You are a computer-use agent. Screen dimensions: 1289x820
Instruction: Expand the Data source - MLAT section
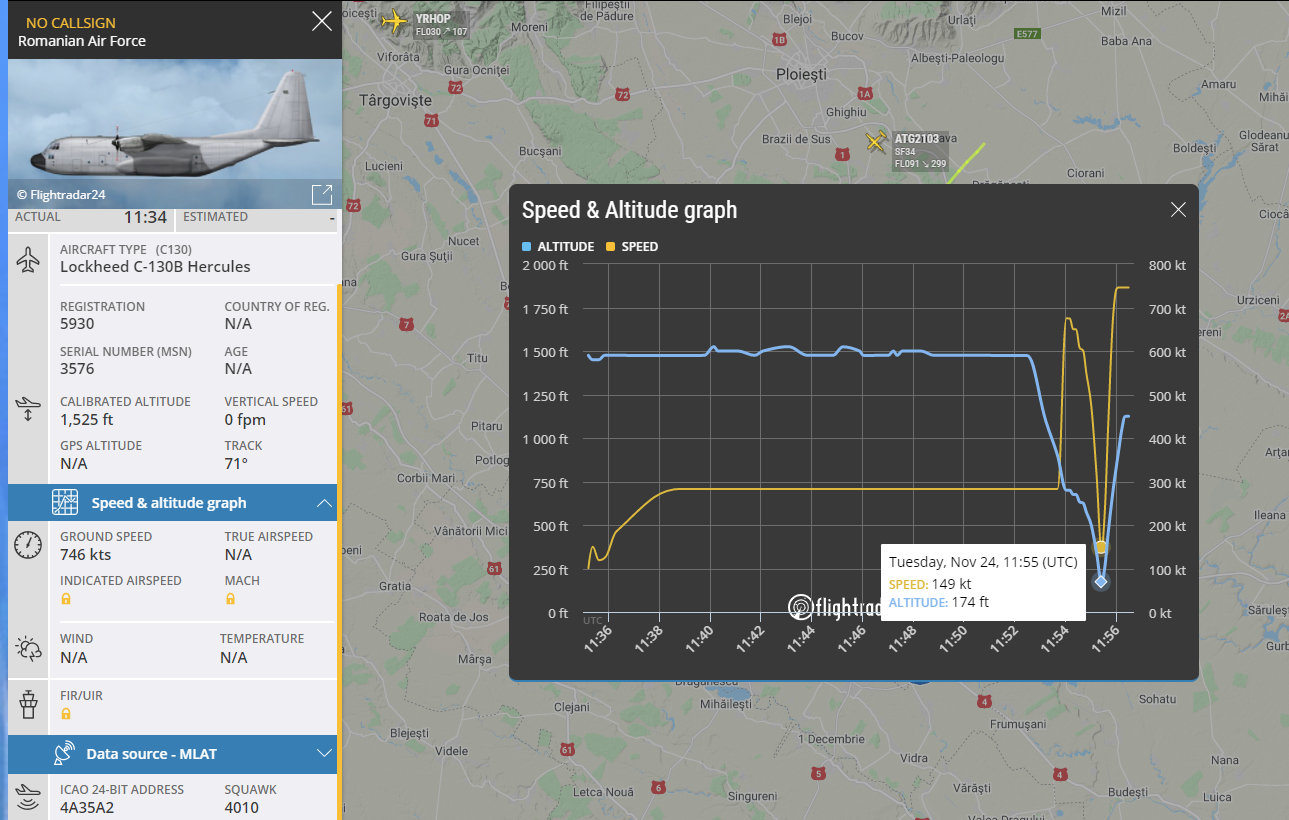point(324,753)
